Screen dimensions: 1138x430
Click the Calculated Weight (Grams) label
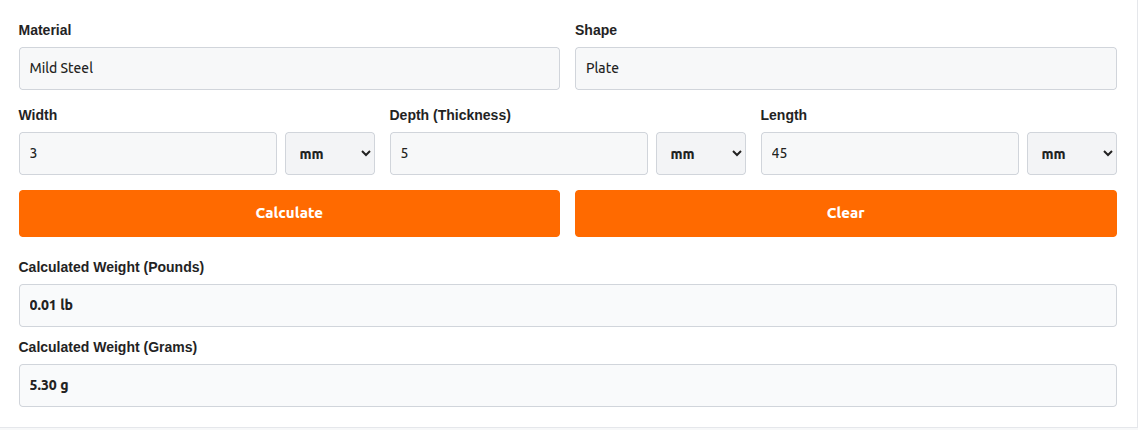click(108, 347)
